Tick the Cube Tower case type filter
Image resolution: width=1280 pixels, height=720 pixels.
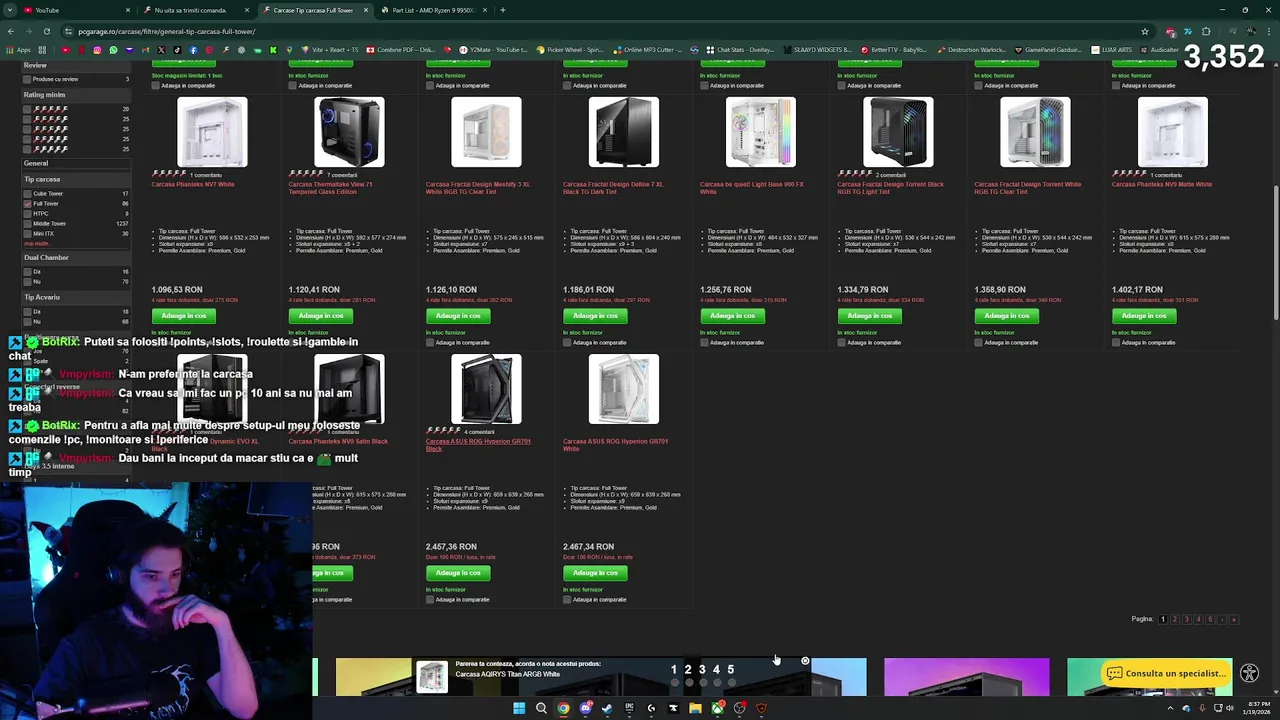[27, 194]
